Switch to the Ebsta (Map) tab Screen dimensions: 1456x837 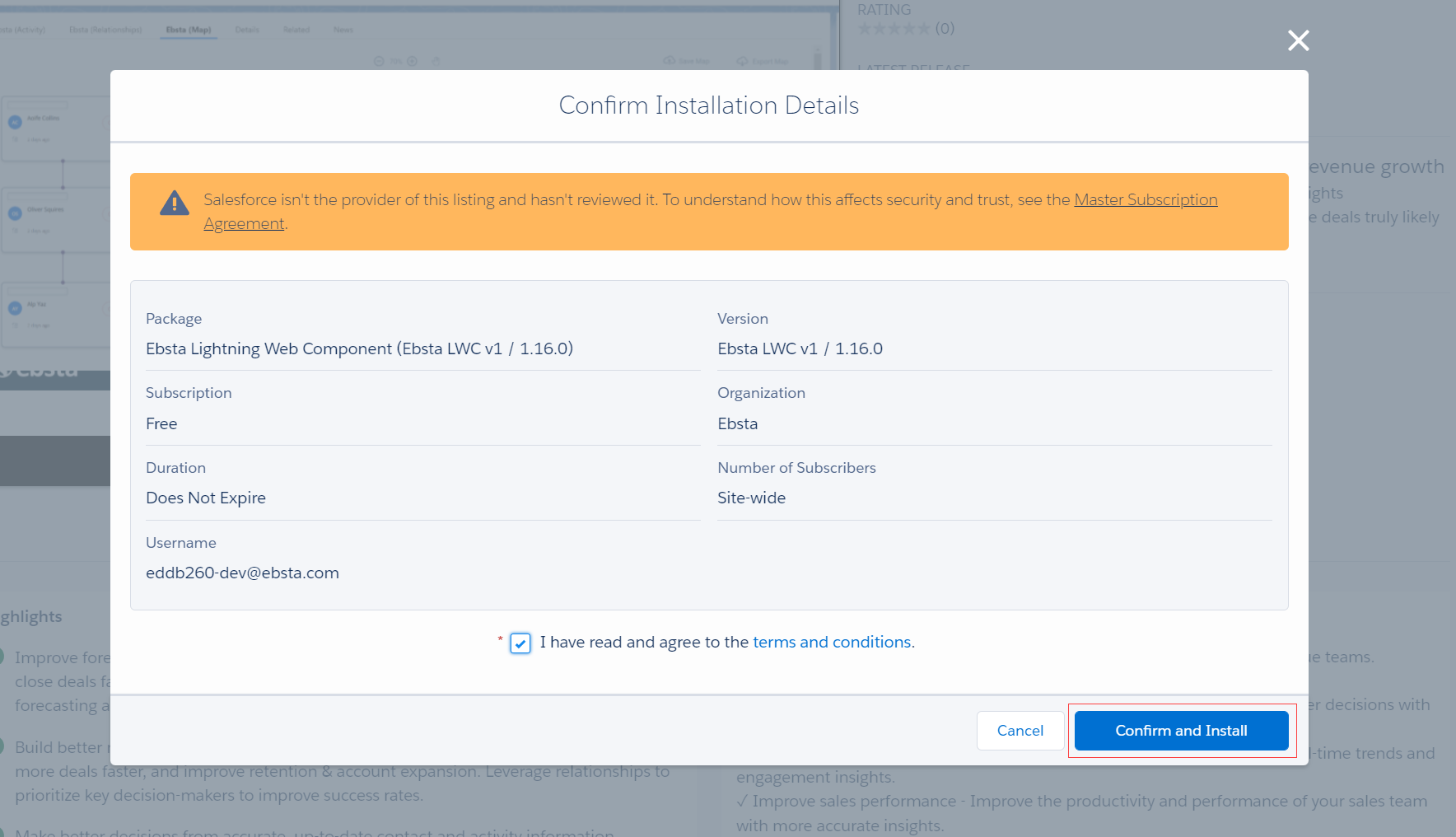coord(189,30)
